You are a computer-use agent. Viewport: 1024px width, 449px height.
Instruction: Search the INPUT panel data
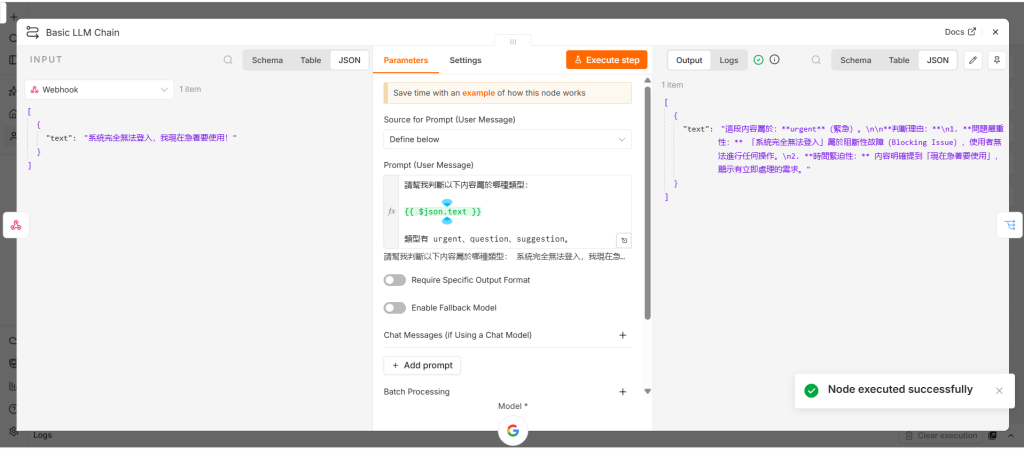228,60
